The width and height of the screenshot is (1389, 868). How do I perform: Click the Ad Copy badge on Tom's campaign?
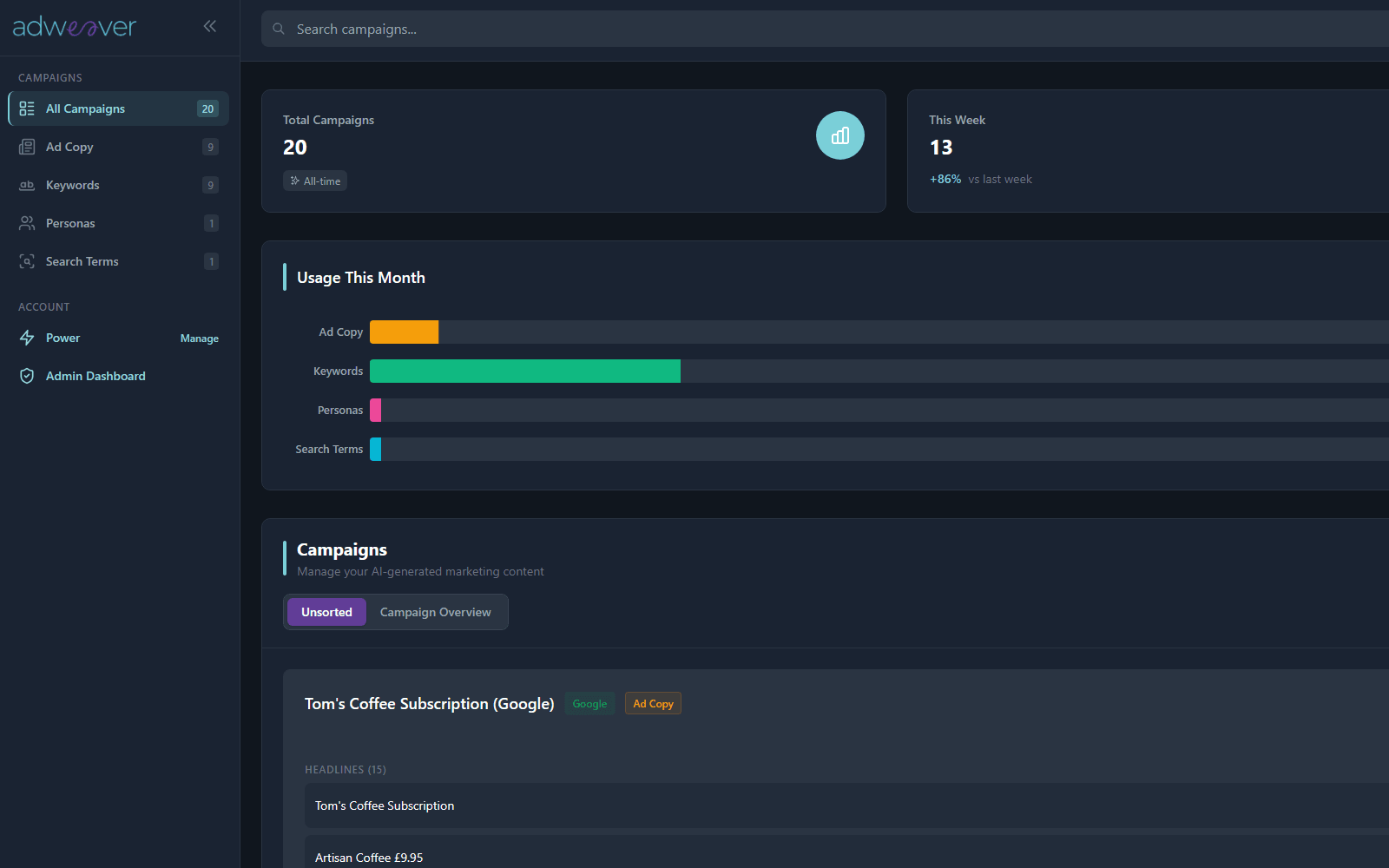[652, 703]
